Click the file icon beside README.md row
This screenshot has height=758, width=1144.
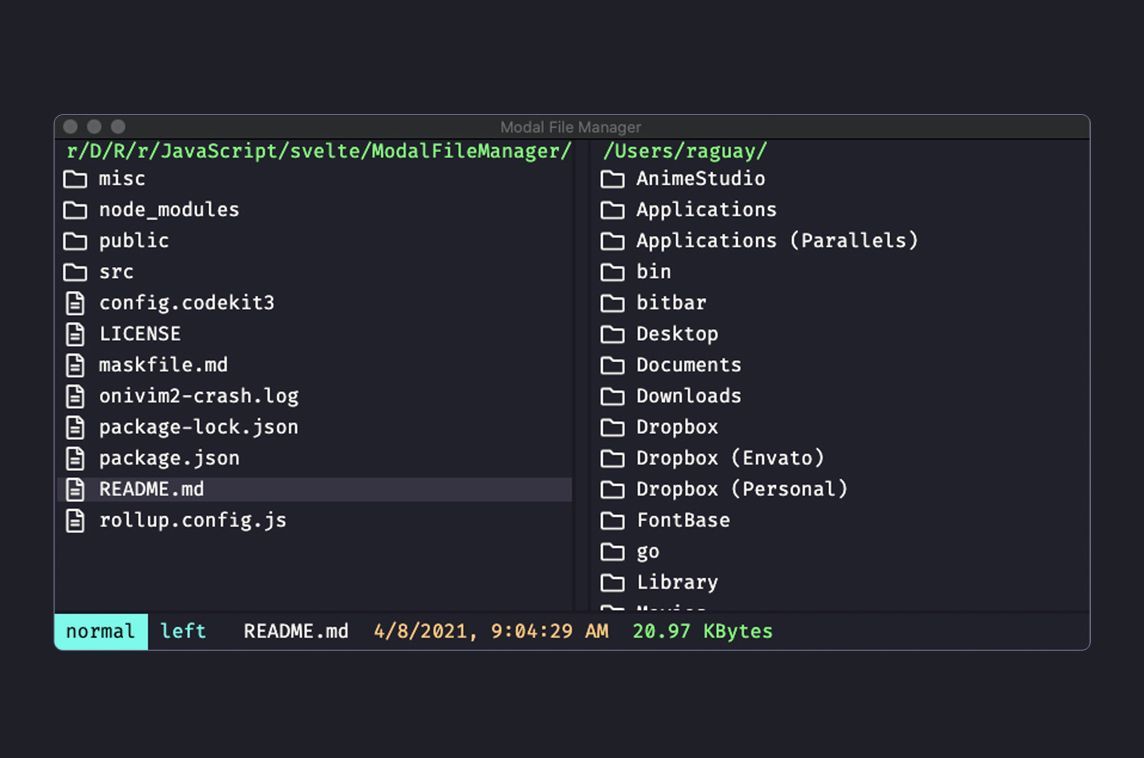point(75,490)
